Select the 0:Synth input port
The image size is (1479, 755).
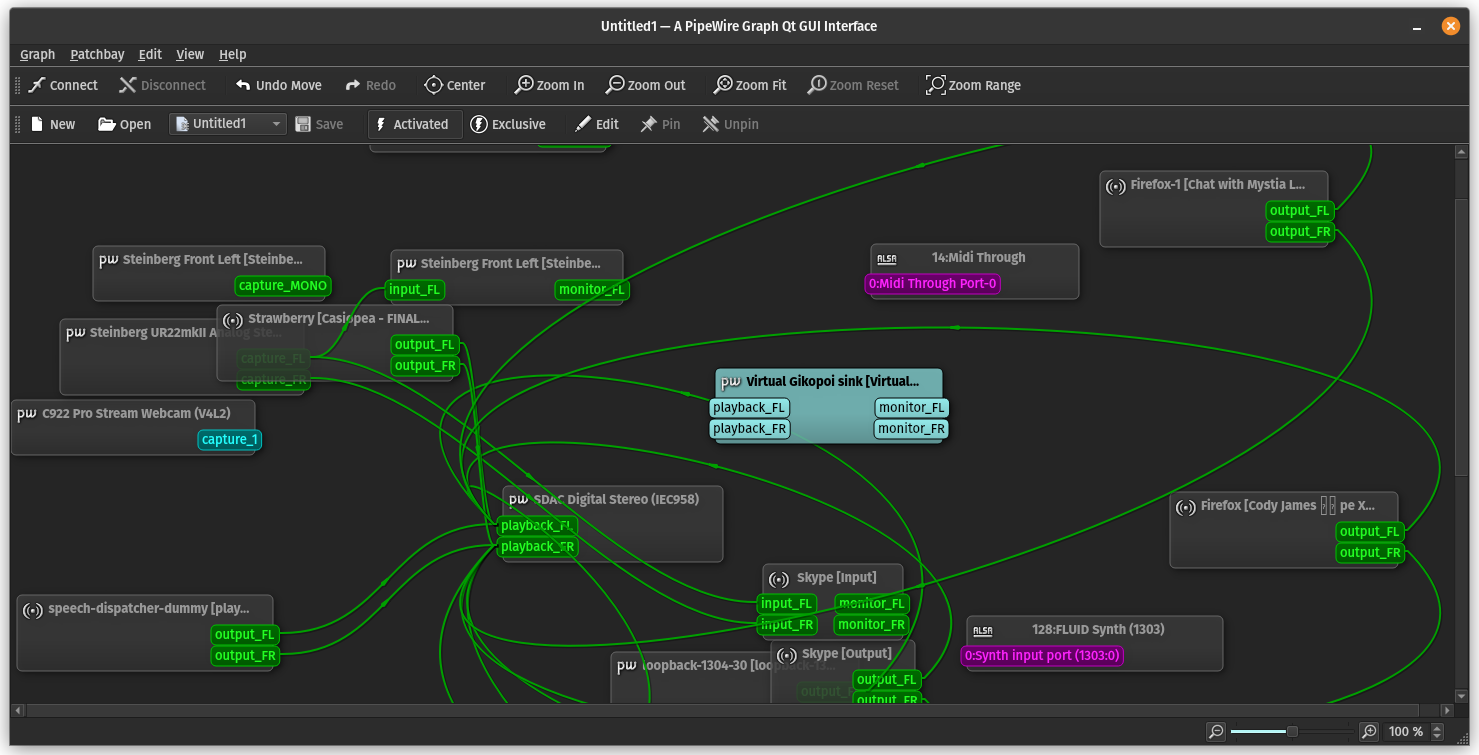pos(1043,656)
